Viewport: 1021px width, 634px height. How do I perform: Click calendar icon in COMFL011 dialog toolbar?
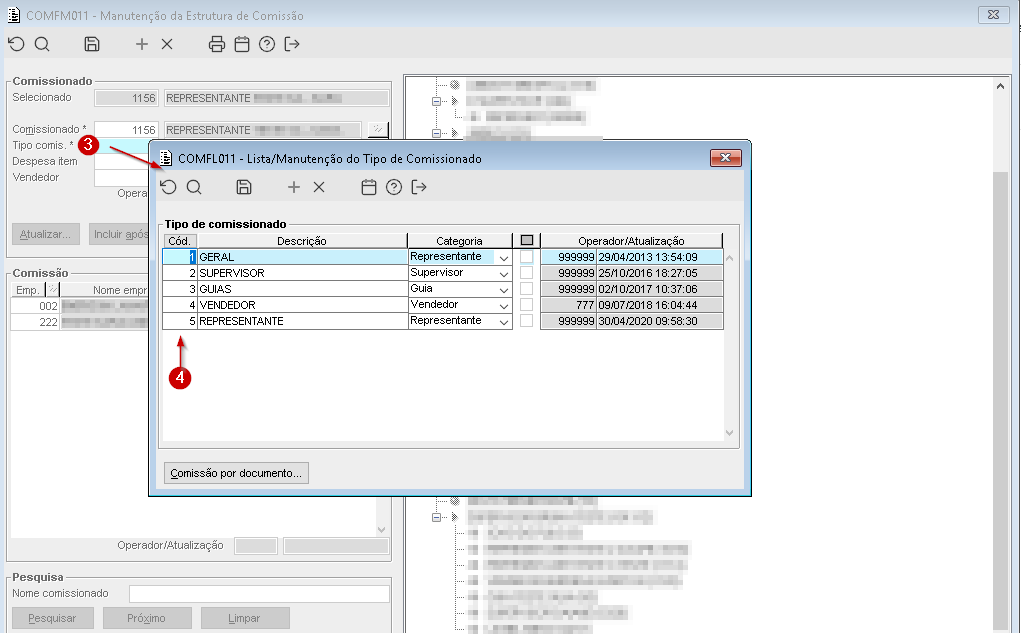[x=369, y=187]
